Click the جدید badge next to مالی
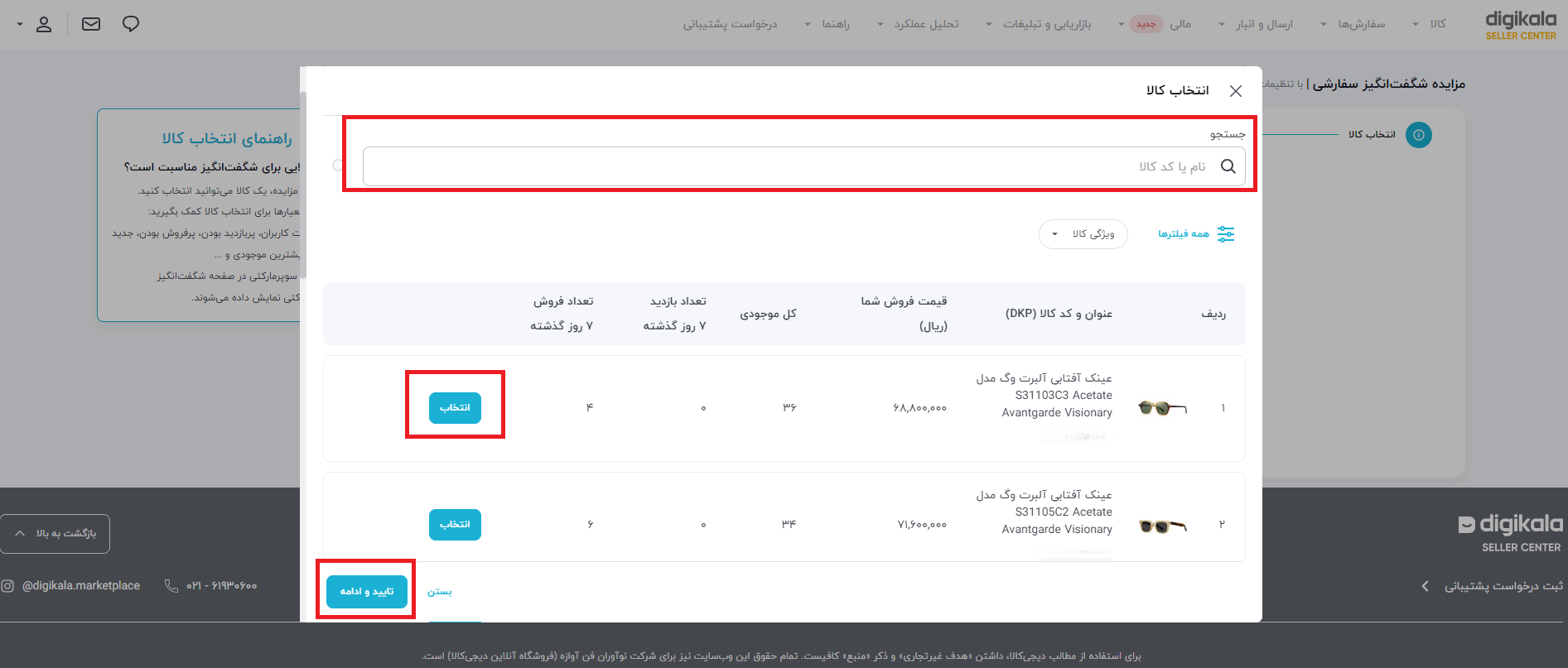 point(1146,24)
